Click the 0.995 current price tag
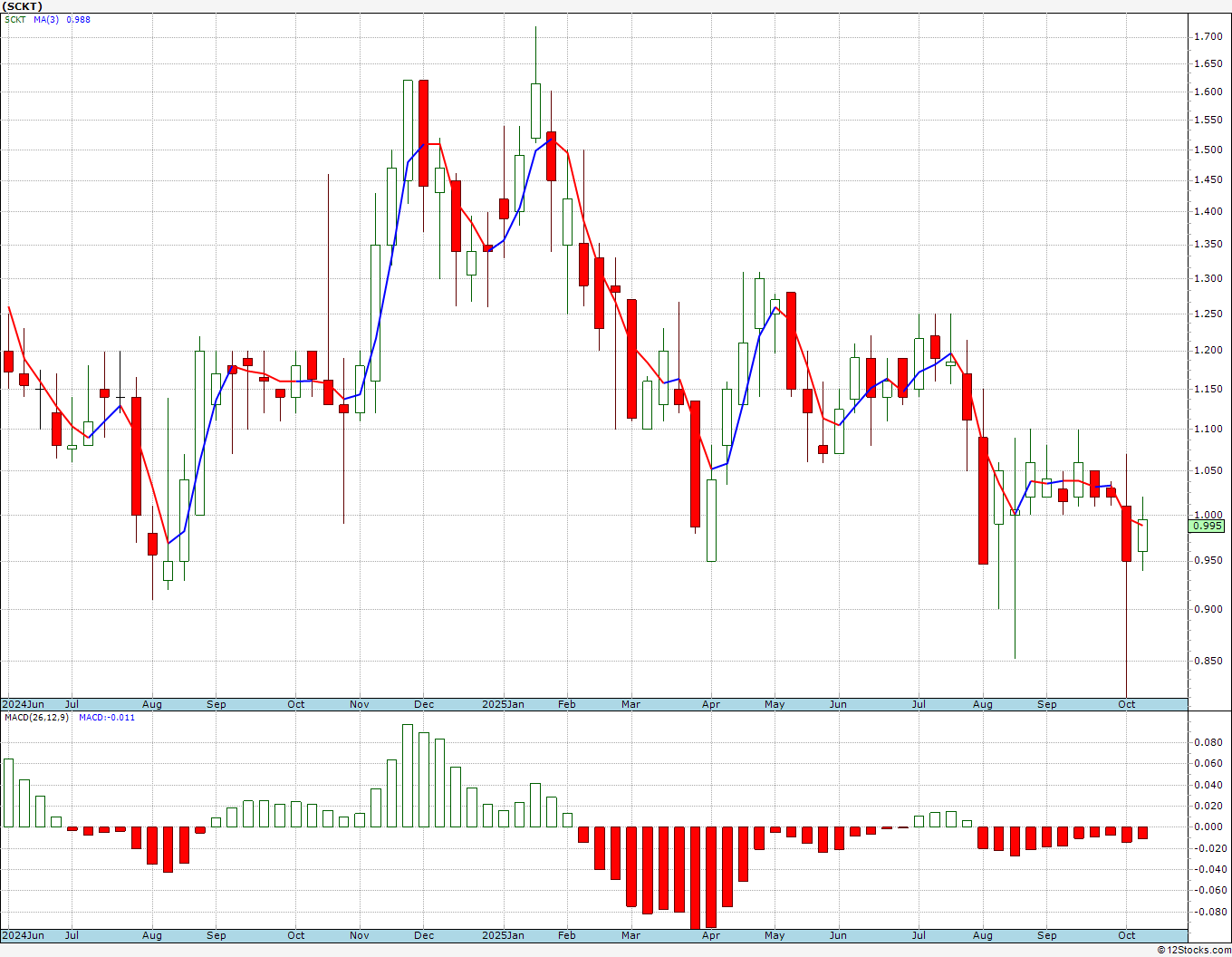This screenshot has width=1232, height=957. point(1208,526)
